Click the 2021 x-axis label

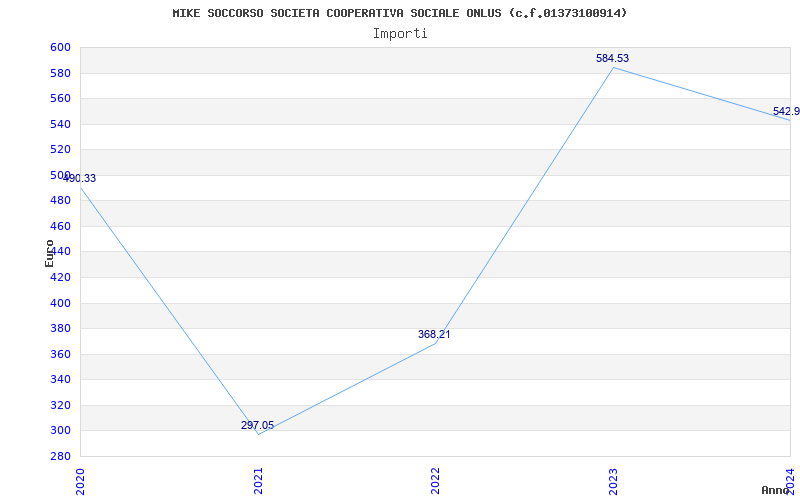pos(258,481)
